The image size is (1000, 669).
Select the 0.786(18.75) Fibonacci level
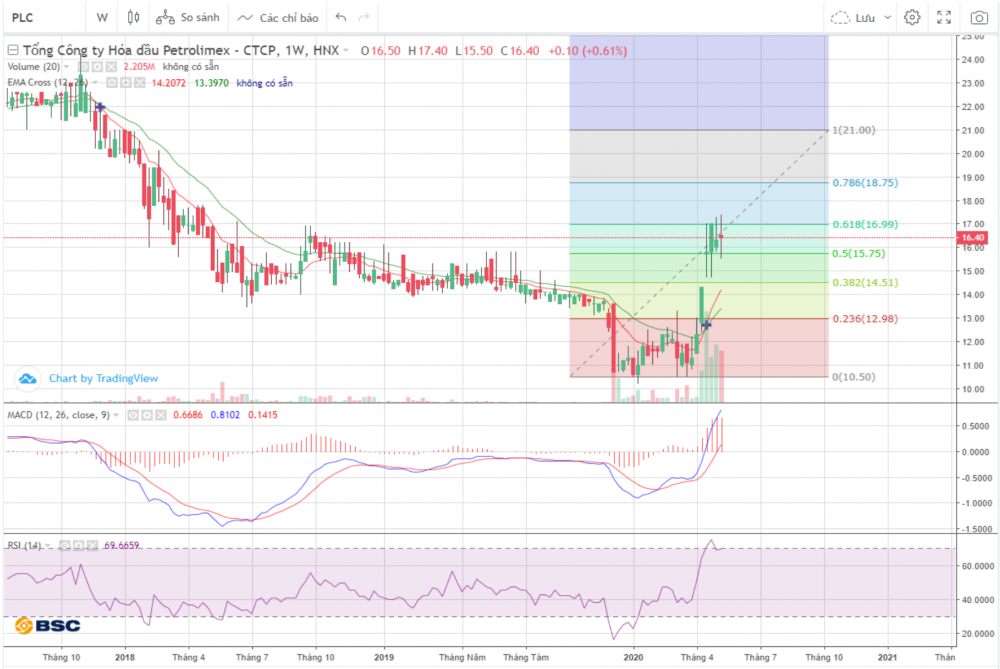(x=865, y=183)
